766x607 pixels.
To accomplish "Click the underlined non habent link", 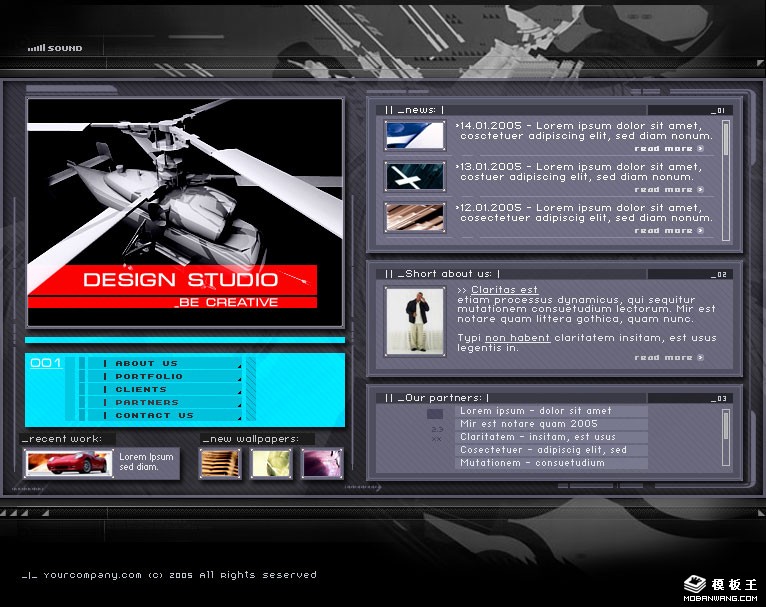I will point(517,338).
